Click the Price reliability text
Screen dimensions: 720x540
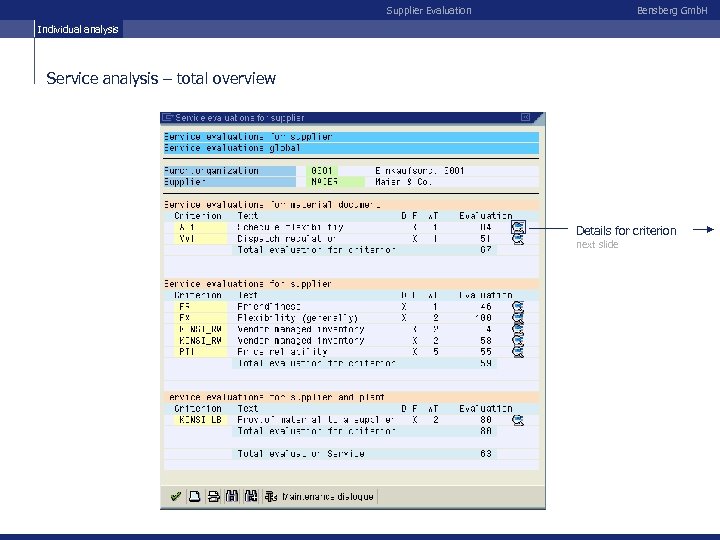(x=282, y=352)
